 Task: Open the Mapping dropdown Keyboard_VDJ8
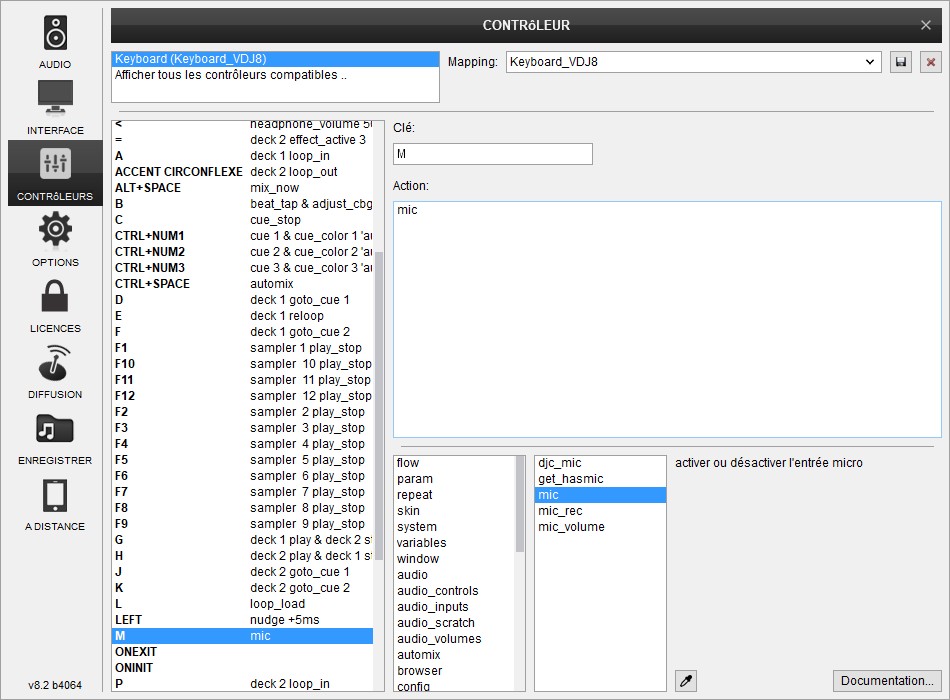pyautogui.click(x=694, y=62)
